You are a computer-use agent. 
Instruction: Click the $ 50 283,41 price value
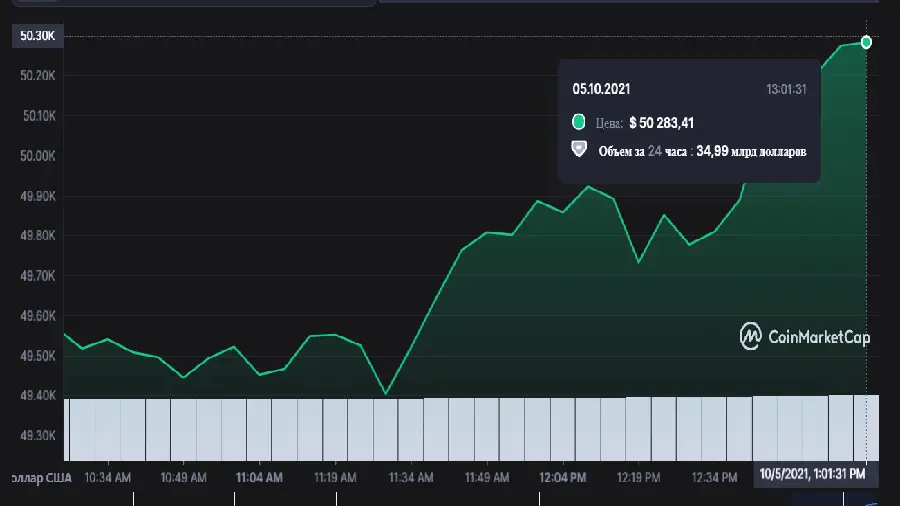[661, 123]
